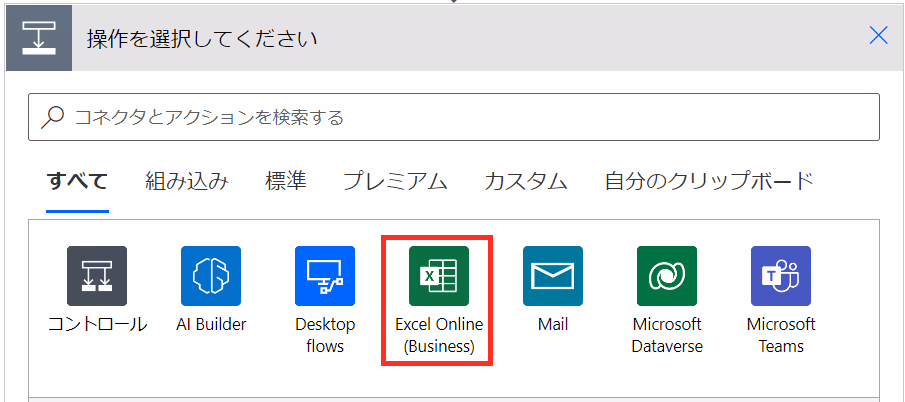Click the コントロール label text
The width and height of the screenshot is (905, 402).
(x=97, y=324)
